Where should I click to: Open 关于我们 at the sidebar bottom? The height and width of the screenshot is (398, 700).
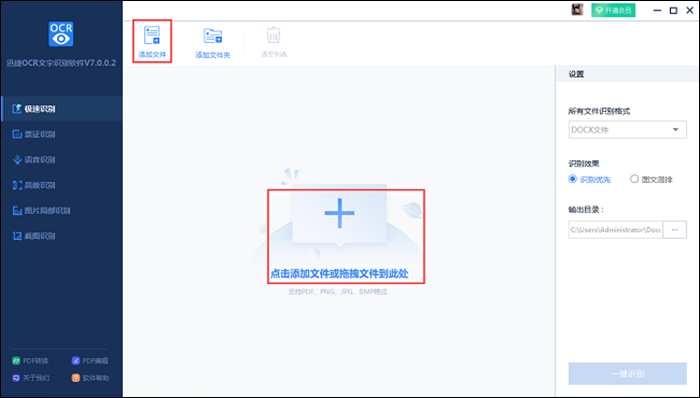(31, 378)
